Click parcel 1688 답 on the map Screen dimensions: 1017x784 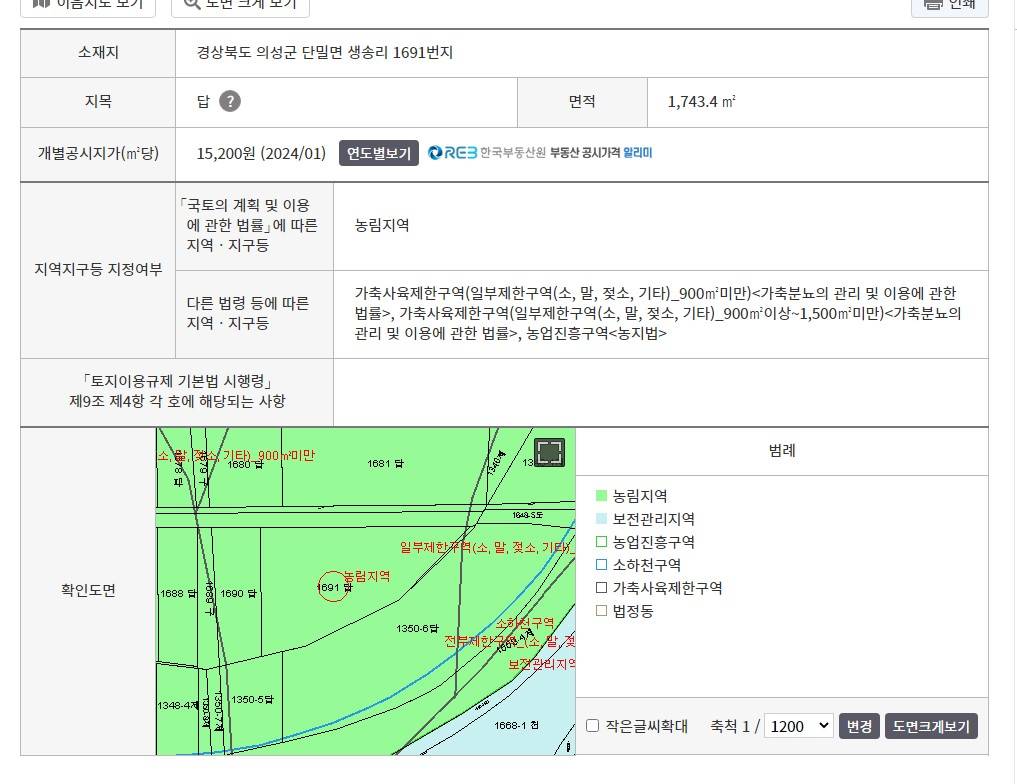[178, 593]
